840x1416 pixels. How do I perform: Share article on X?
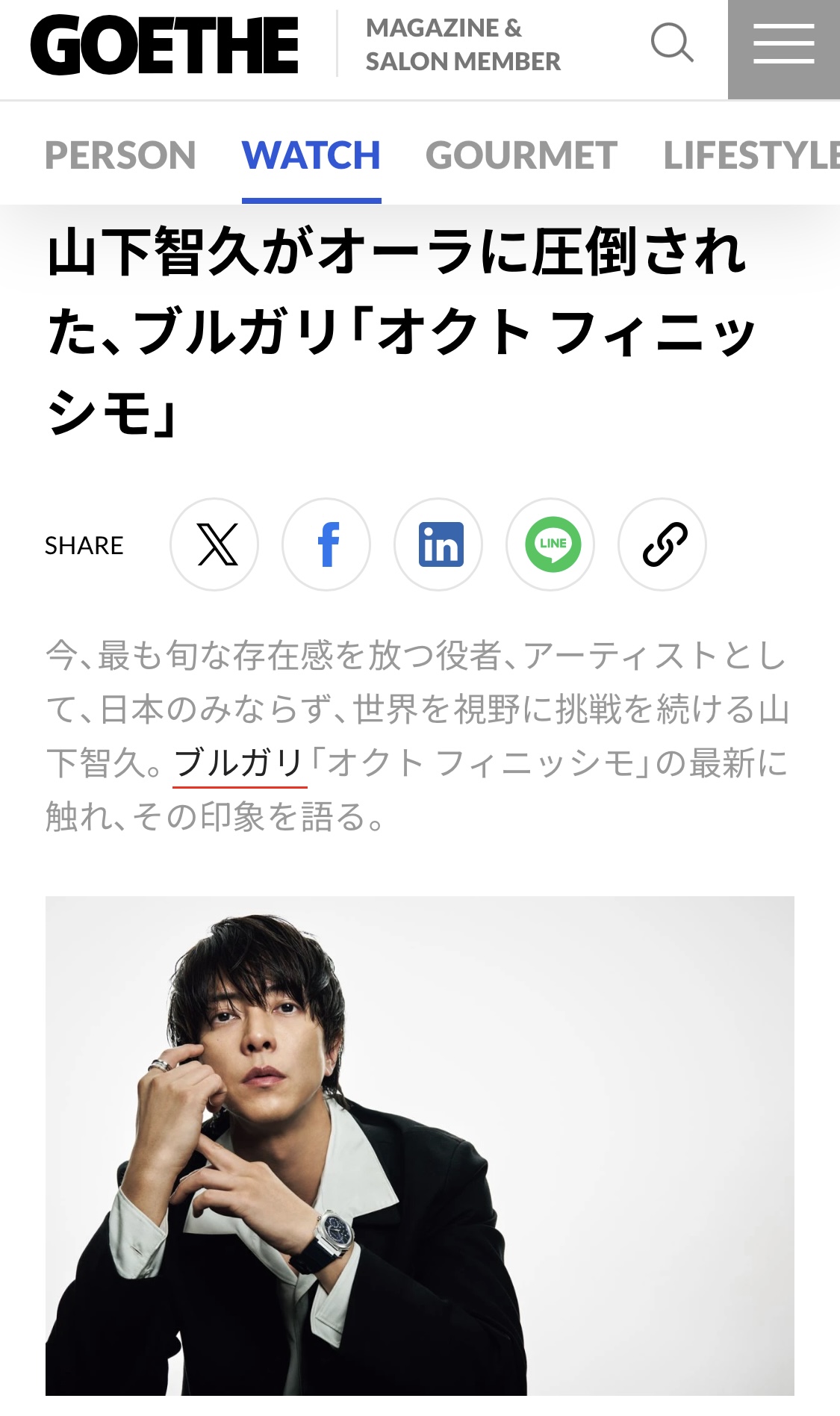215,544
